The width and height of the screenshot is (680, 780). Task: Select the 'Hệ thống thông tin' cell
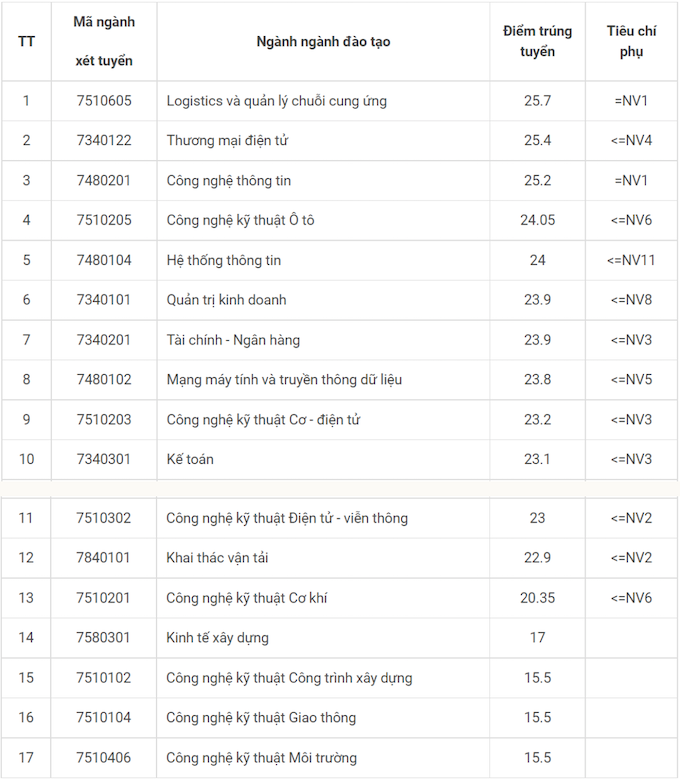224,260
